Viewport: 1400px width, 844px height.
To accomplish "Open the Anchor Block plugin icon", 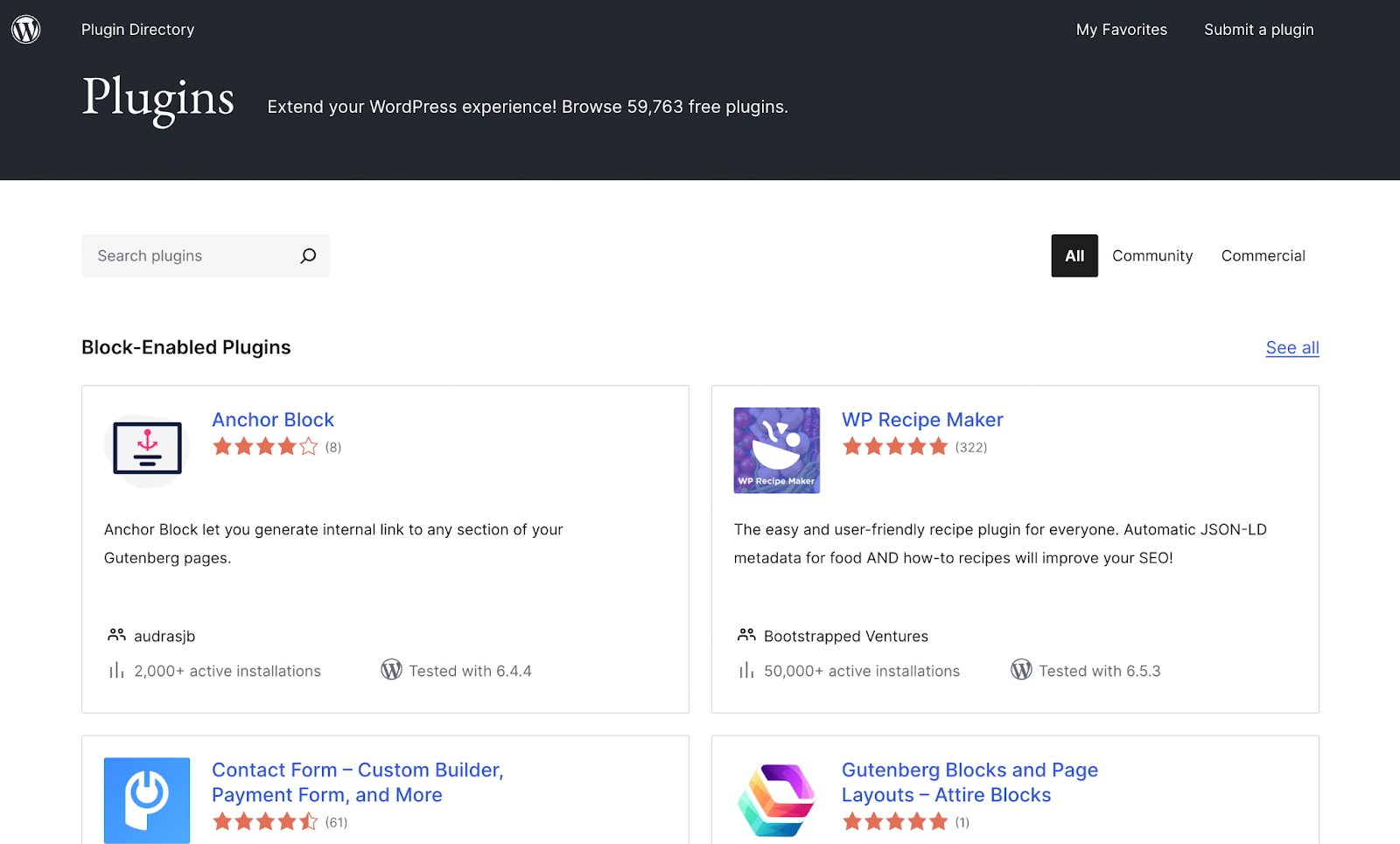I will pyautogui.click(x=147, y=450).
